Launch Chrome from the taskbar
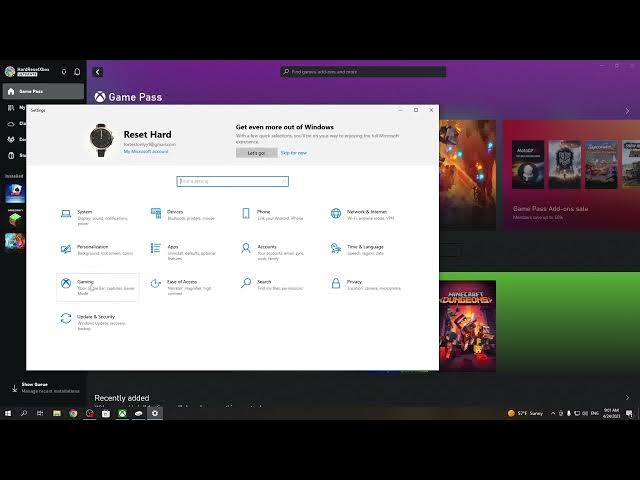640x480 pixels. coord(73,413)
